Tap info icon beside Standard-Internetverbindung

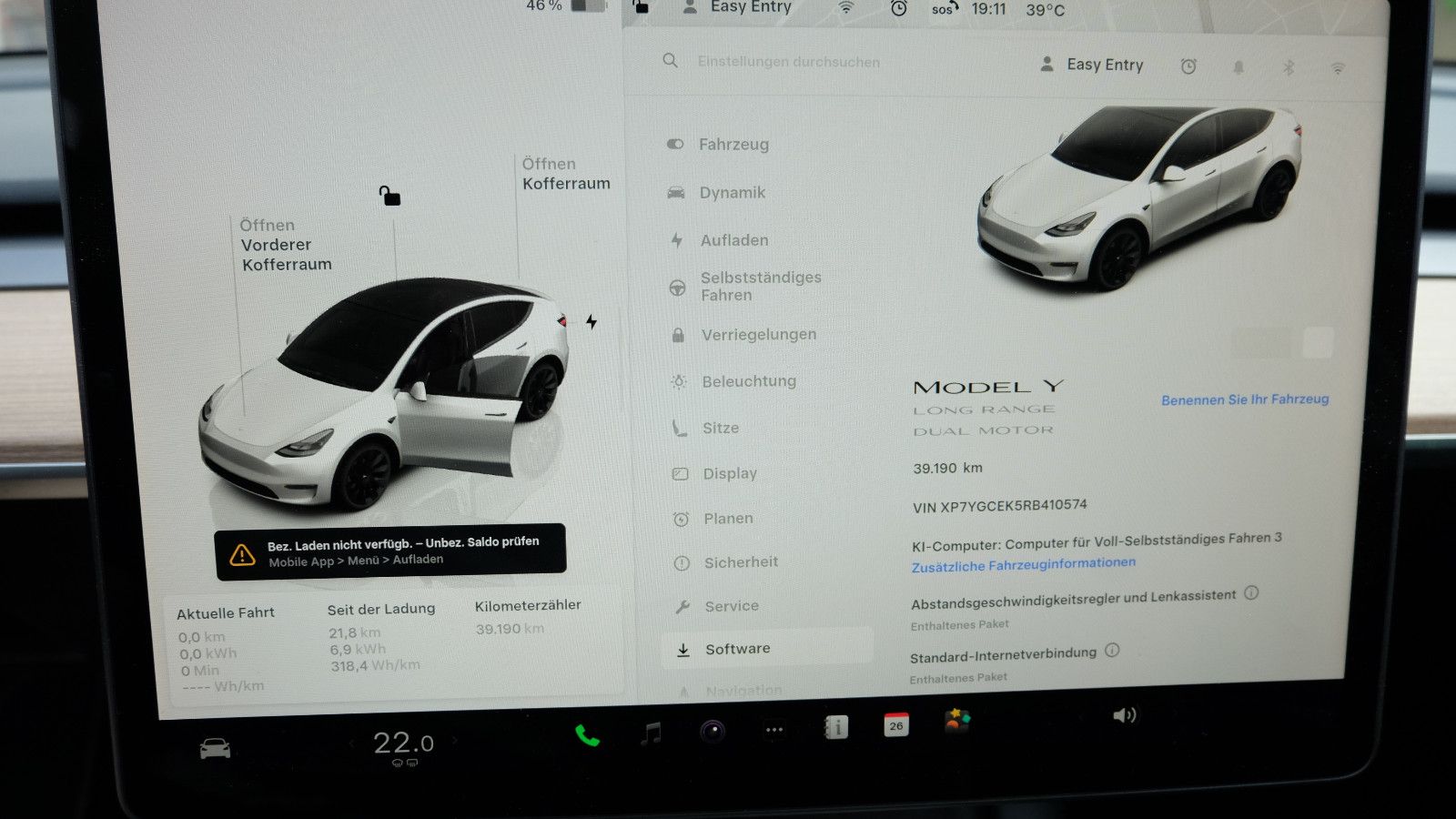[1112, 651]
